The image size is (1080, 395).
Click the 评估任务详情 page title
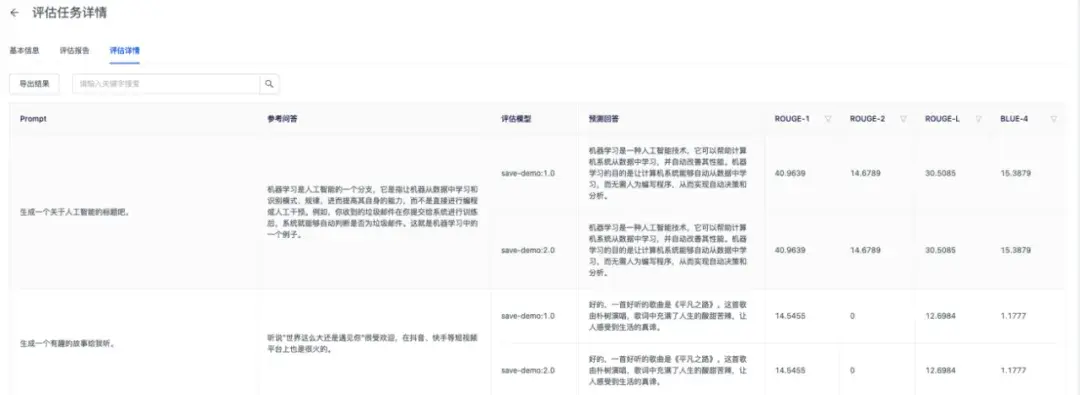tap(70, 13)
